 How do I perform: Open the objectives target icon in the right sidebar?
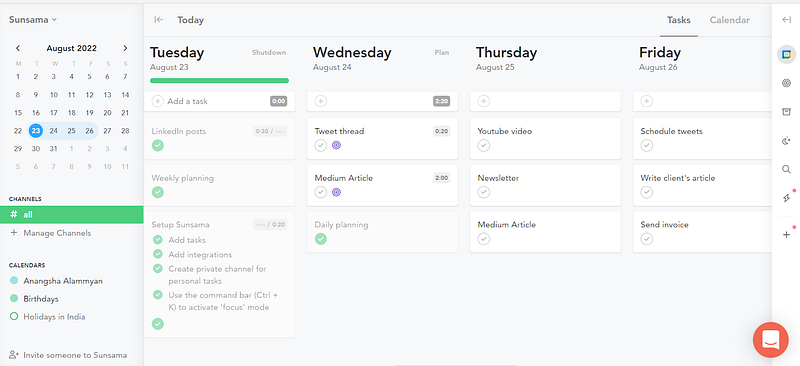pyautogui.click(x=786, y=83)
